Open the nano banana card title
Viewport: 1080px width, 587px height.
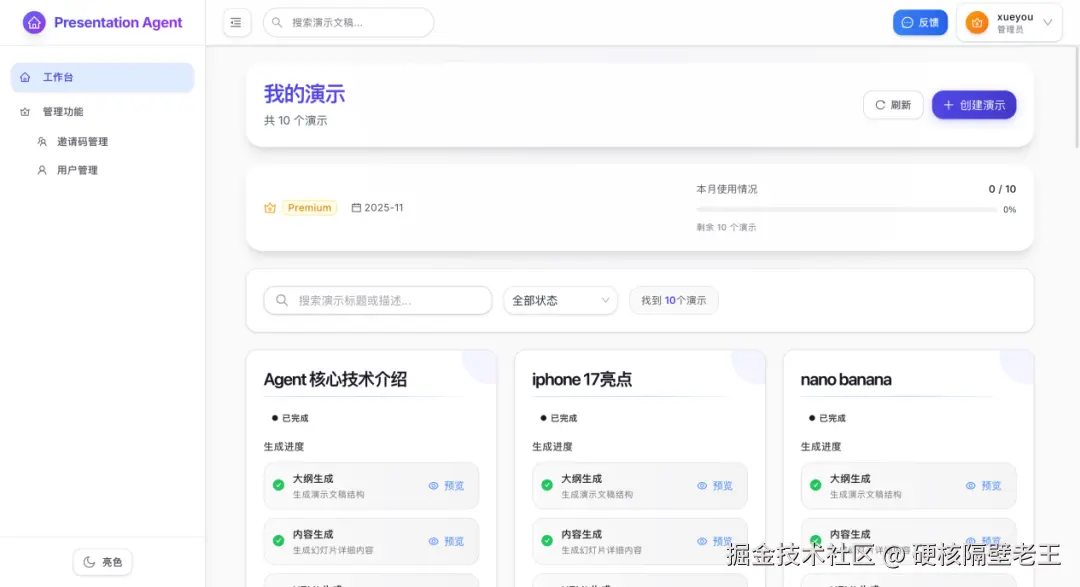[846, 380]
